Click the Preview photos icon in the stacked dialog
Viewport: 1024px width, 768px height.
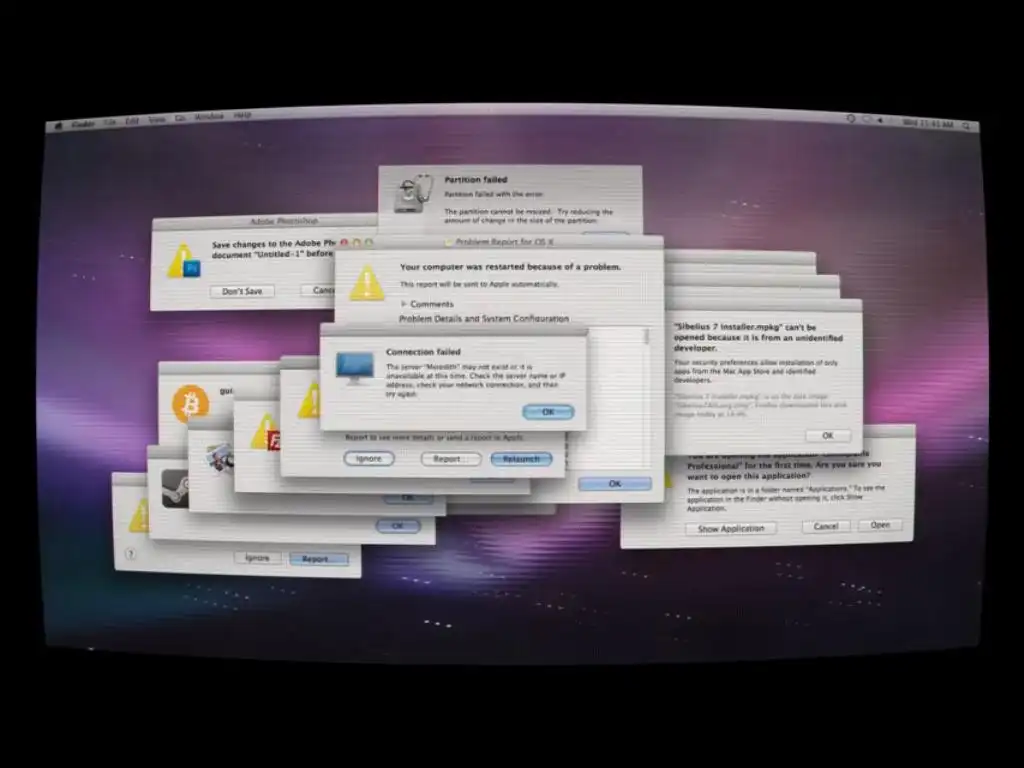(220, 457)
